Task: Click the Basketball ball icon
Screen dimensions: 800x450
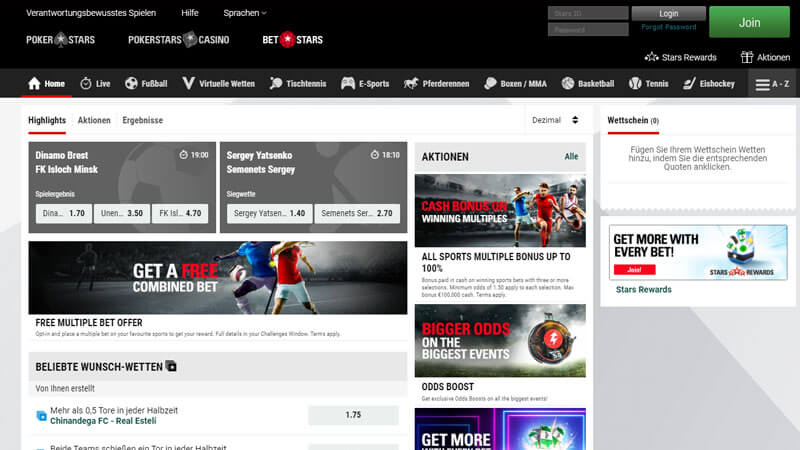Action: (x=568, y=84)
